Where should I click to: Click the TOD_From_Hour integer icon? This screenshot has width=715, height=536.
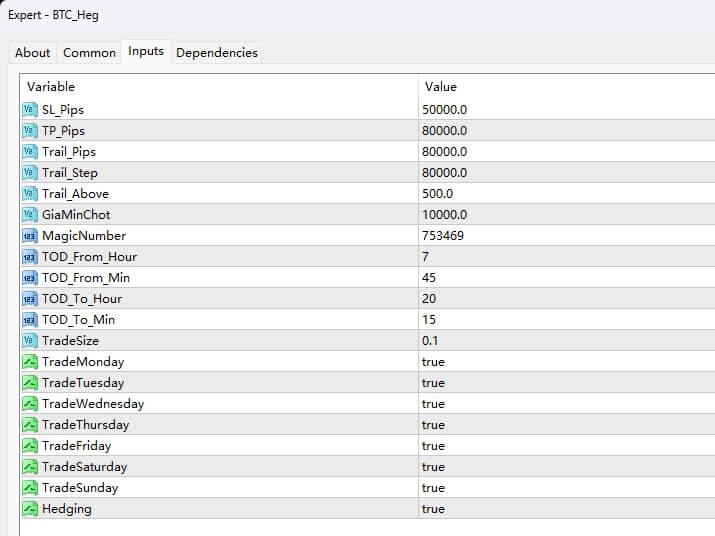30,257
